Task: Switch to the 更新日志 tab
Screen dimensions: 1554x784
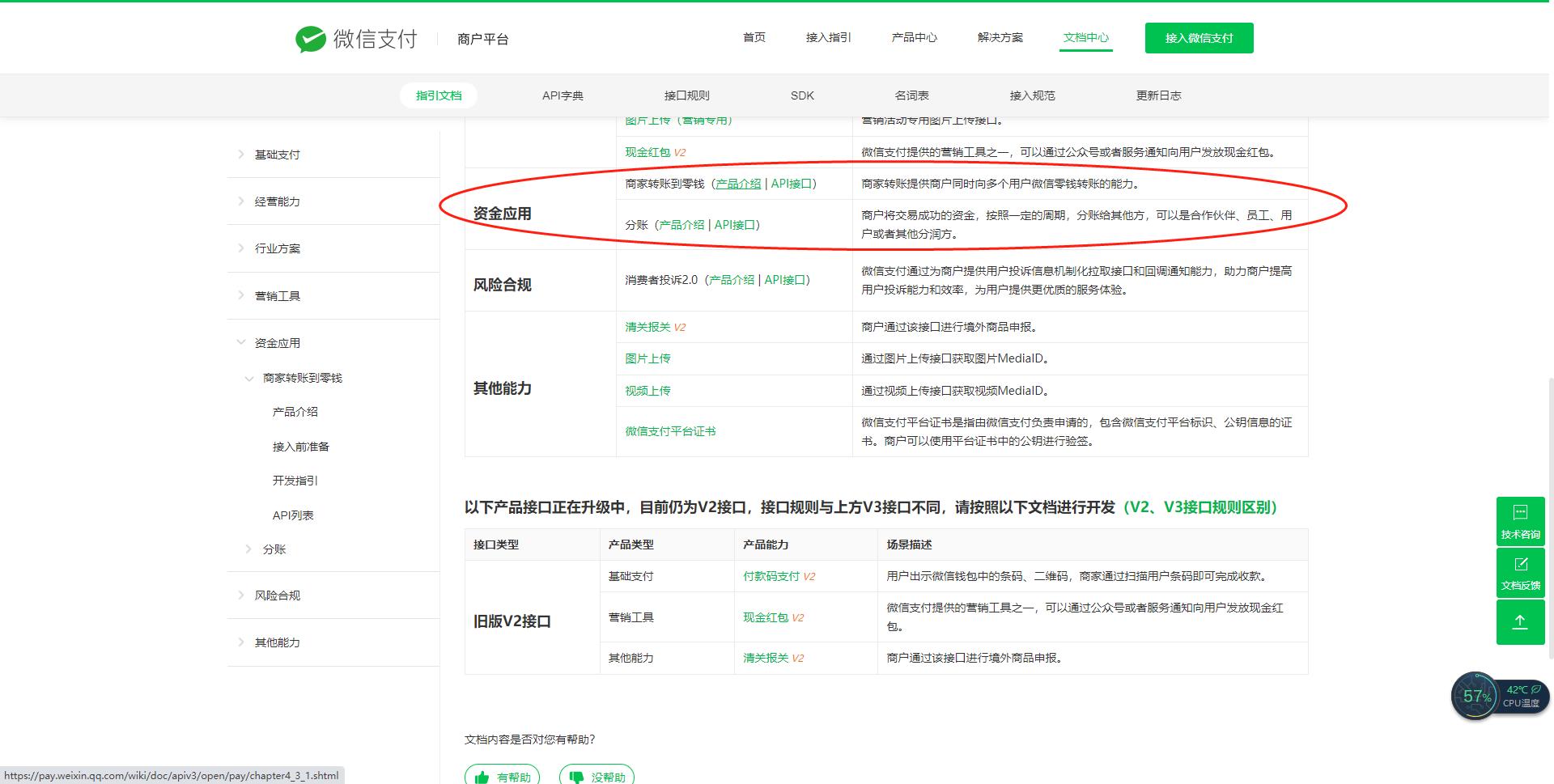Action: [1159, 95]
